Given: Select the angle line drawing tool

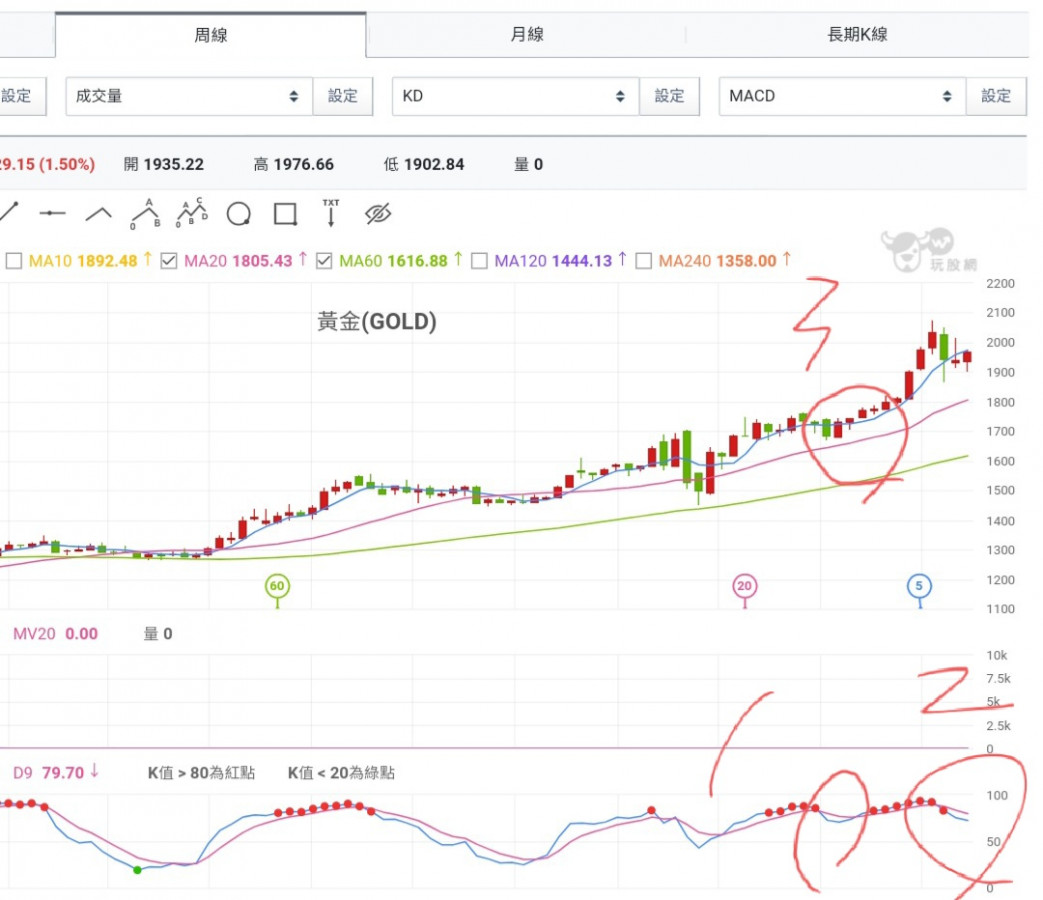Looking at the screenshot, I should pyautogui.click(x=98, y=214).
